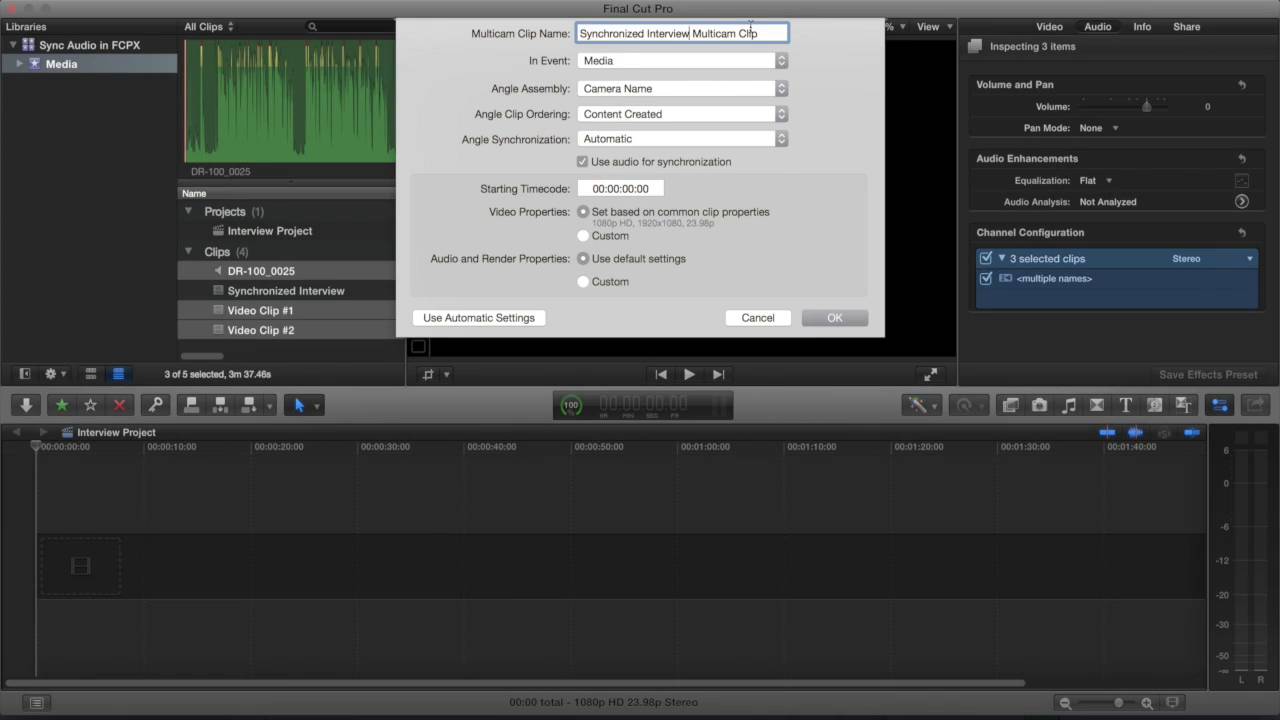Click the Multicam Clip Name text field
This screenshot has width=1280, height=720.
pyautogui.click(x=682, y=33)
